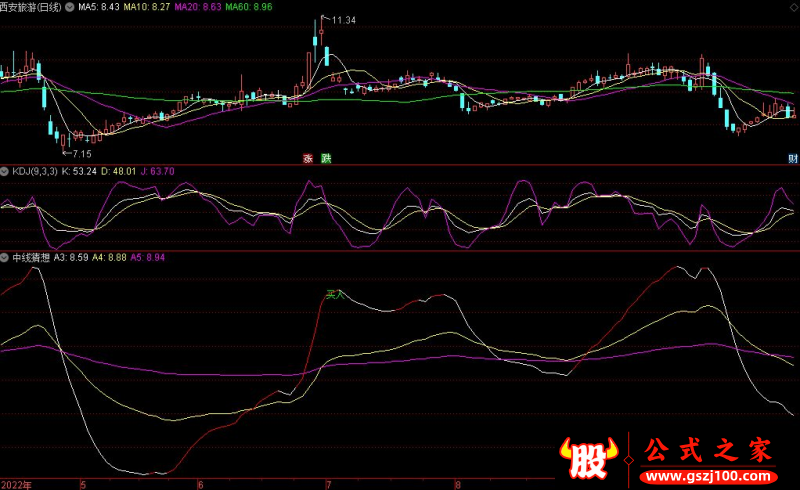800x490 pixels.
Task: Click the blue 财 icon at right edge
Action: (792, 159)
